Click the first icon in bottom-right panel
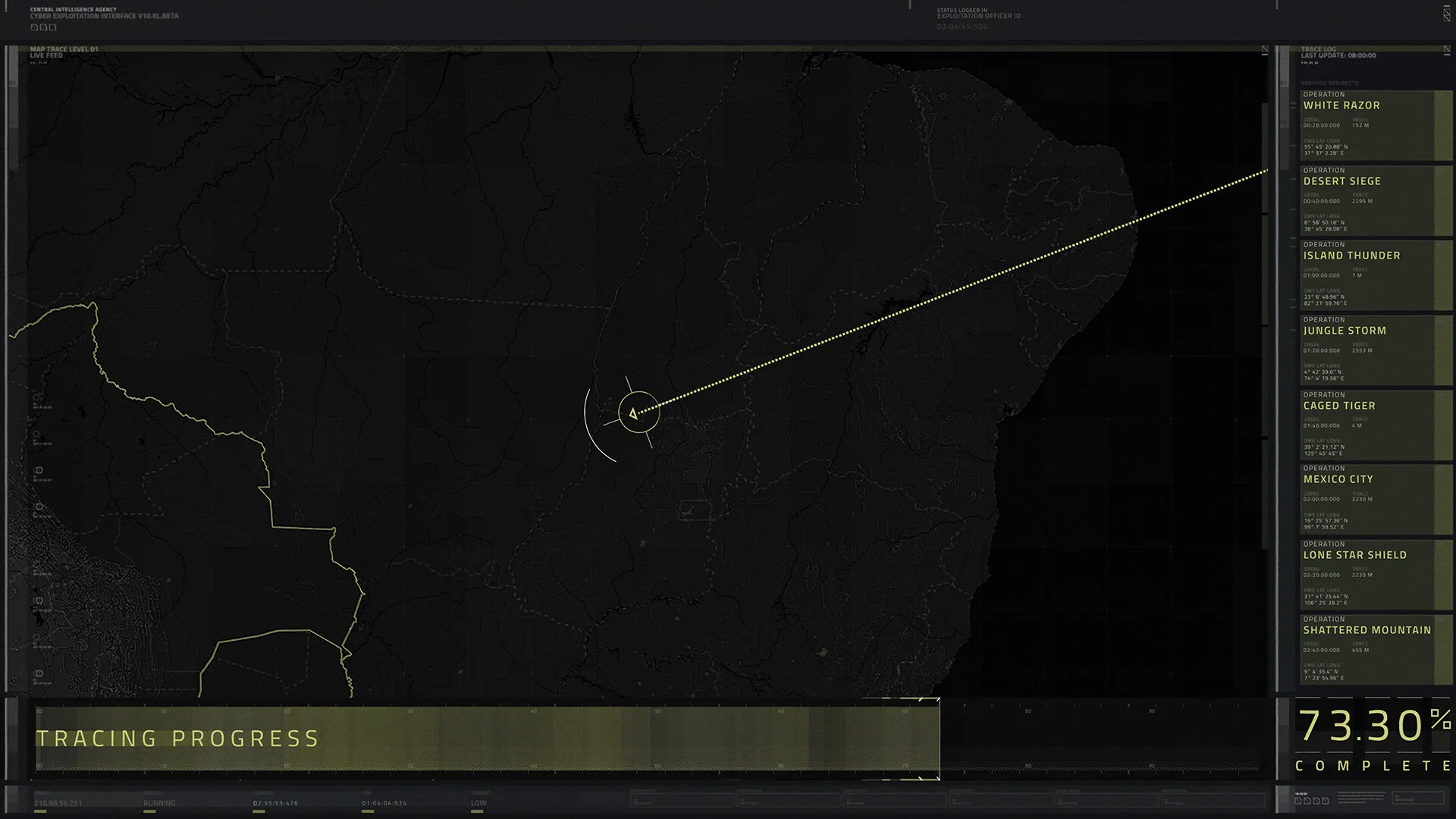This screenshot has height=819, width=1456. 1298,801
